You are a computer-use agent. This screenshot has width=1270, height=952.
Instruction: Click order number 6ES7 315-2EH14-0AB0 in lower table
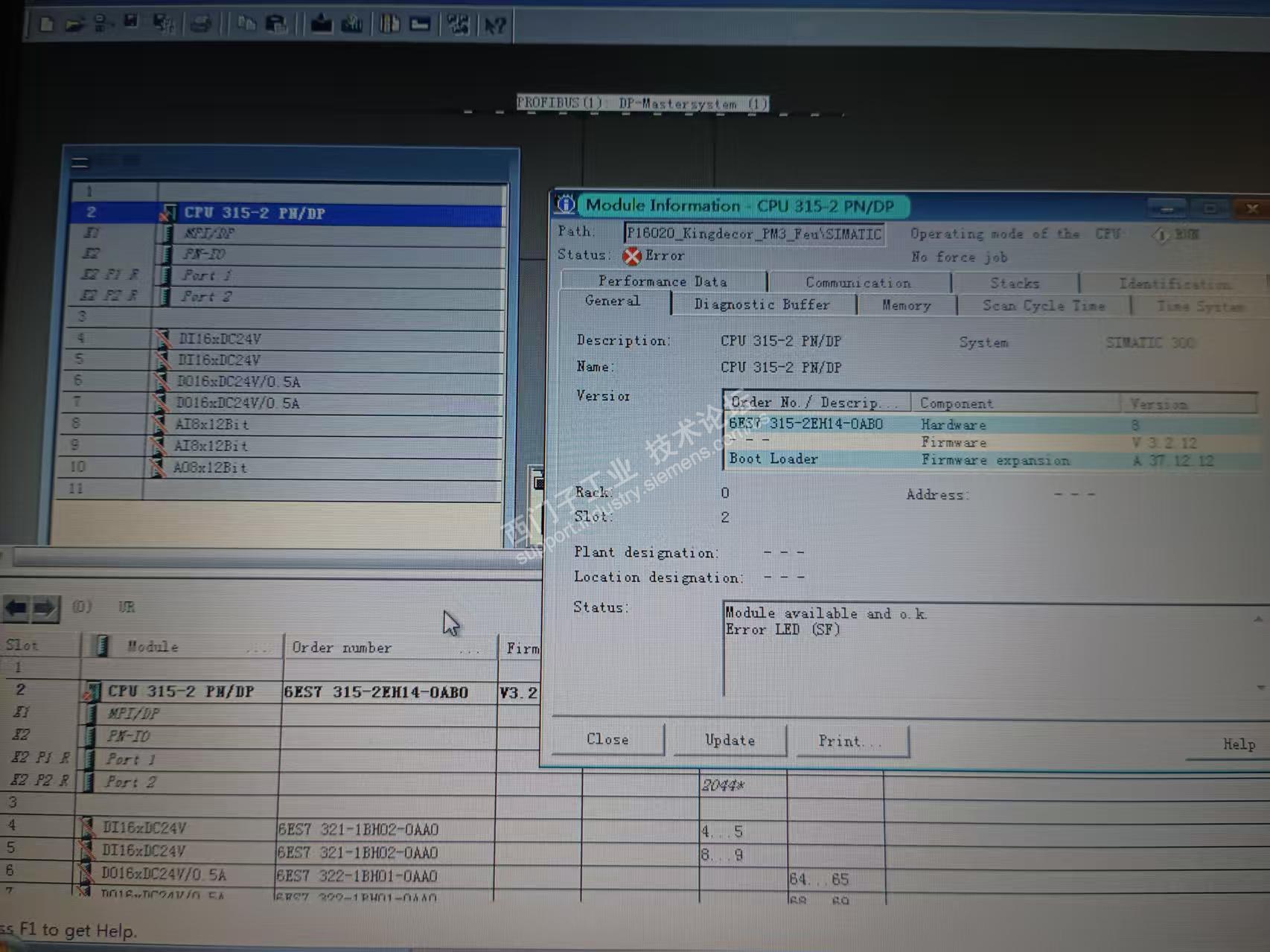(376, 692)
